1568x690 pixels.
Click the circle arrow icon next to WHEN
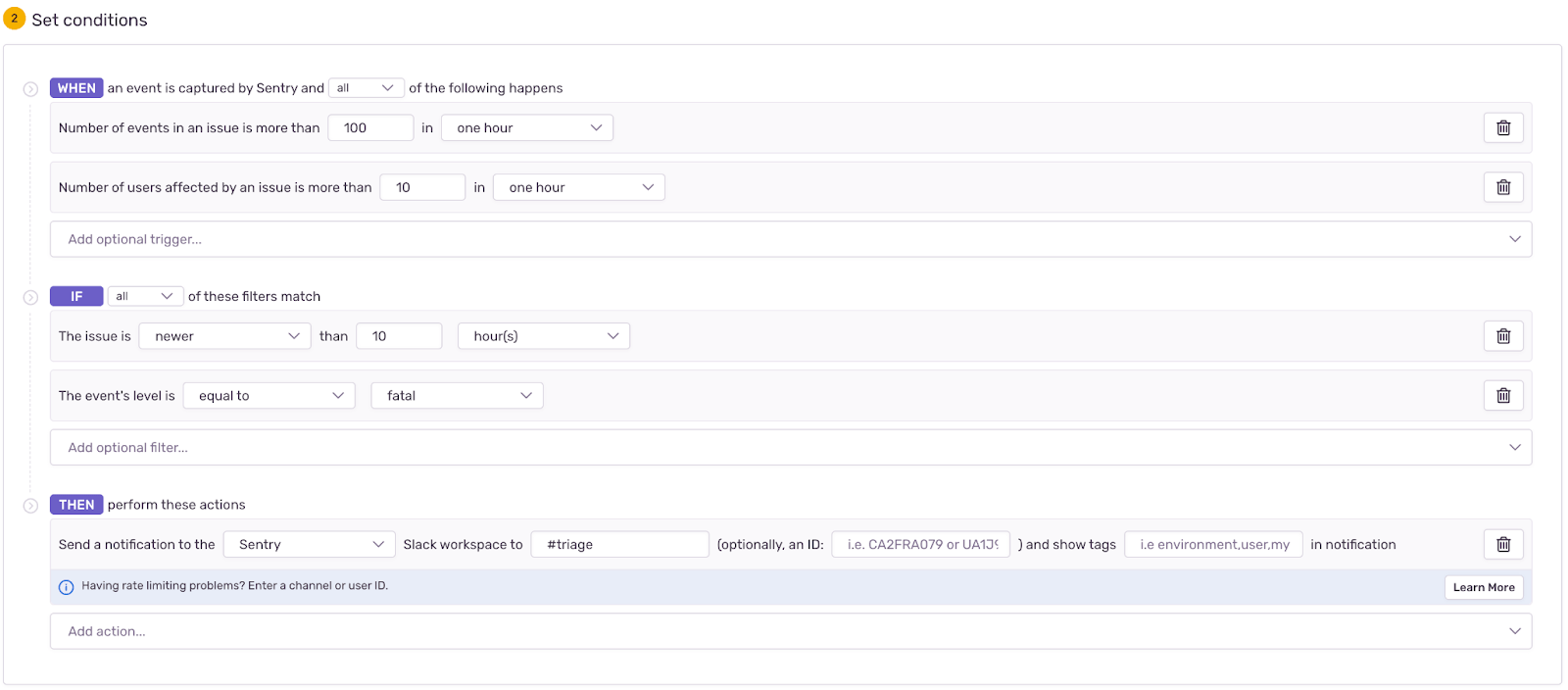pos(30,89)
